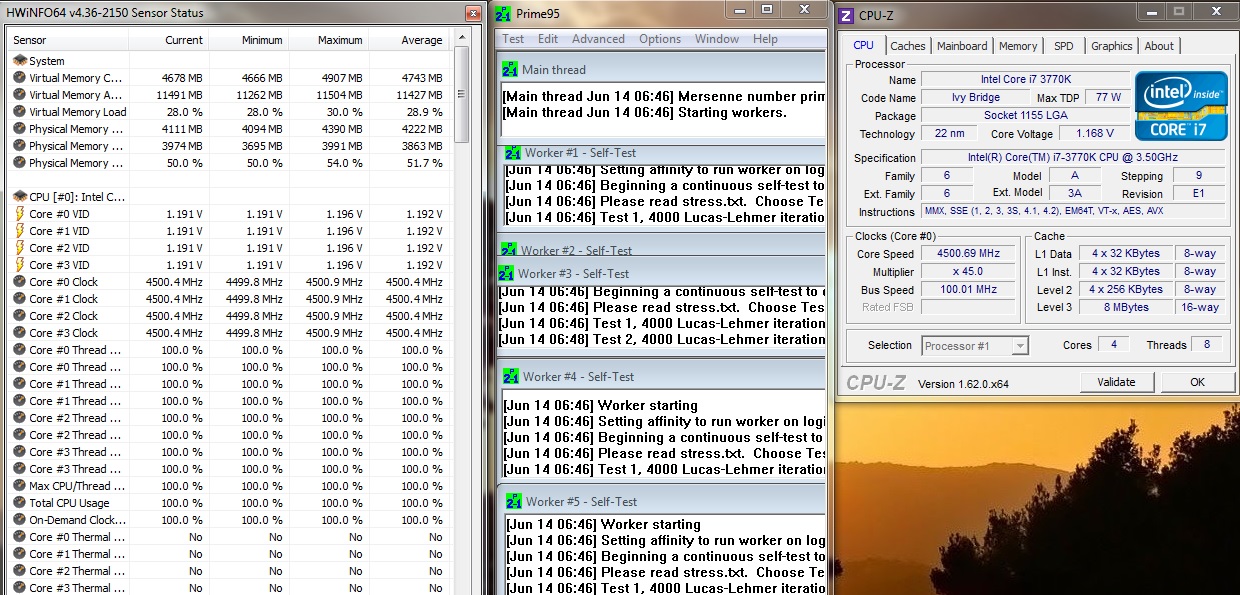The width and height of the screenshot is (1240, 595).
Task: Open the Test menu in Prime95
Action: click(513, 39)
